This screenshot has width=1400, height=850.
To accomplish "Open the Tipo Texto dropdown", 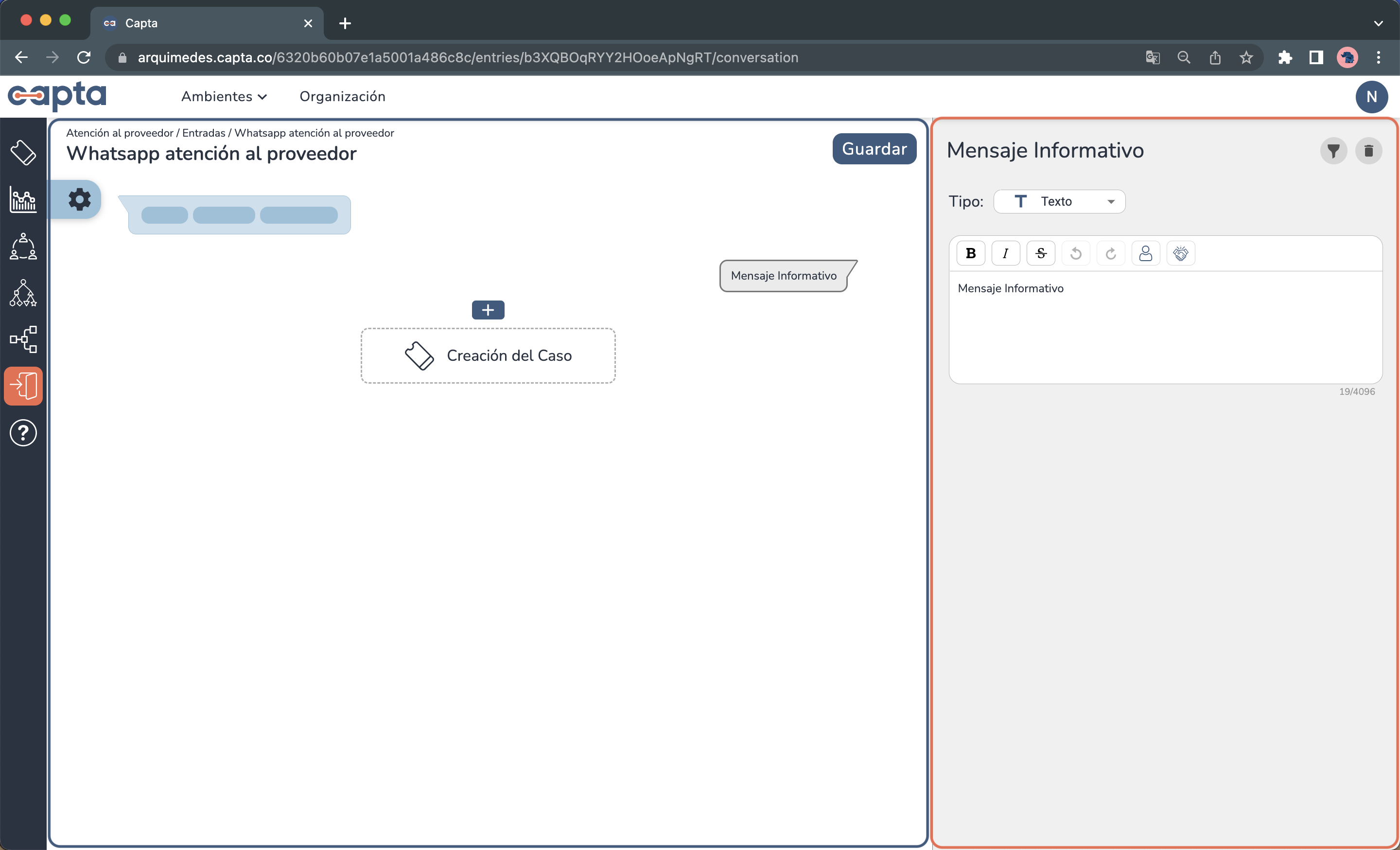I will coord(1059,202).
